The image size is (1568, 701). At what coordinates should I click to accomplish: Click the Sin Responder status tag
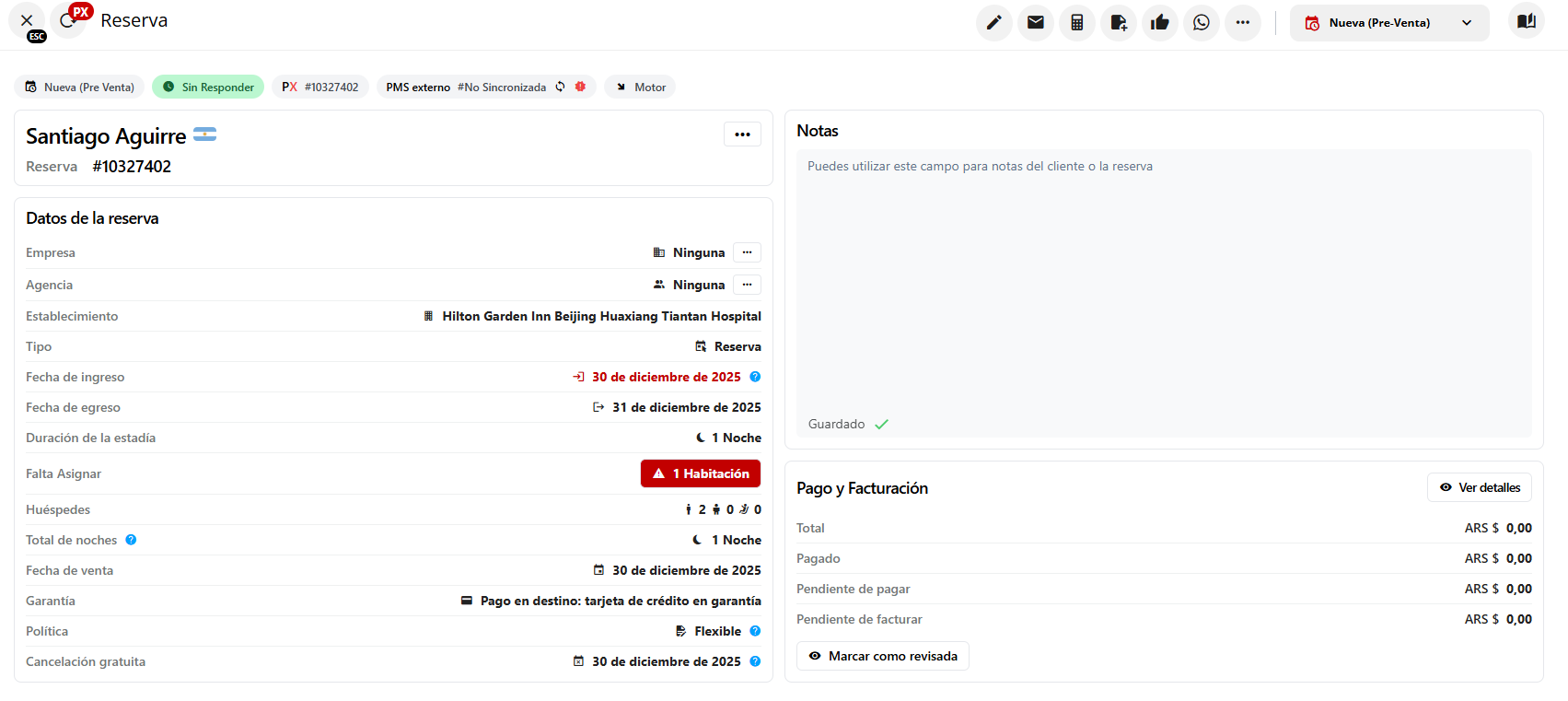[208, 88]
